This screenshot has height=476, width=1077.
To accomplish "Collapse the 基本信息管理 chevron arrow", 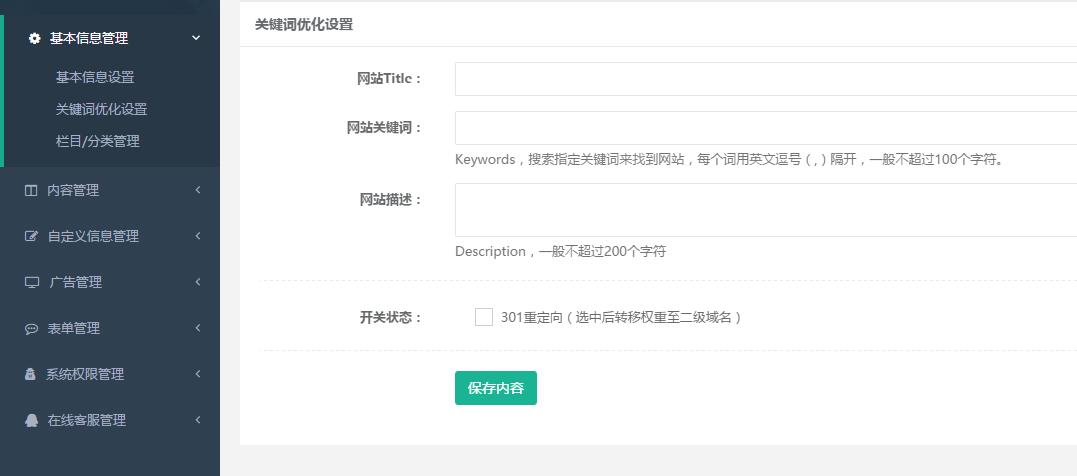I will [x=196, y=38].
